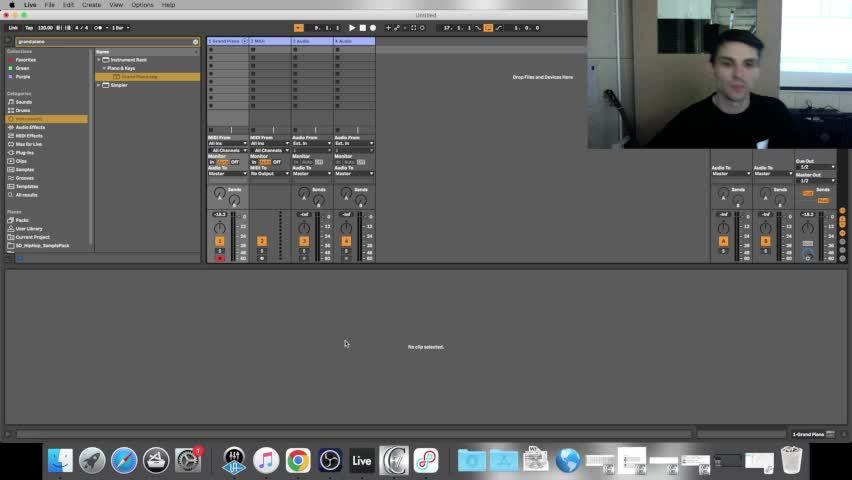The height and width of the screenshot is (480, 852).
Task: Click the Stop button in transport
Action: (362, 28)
